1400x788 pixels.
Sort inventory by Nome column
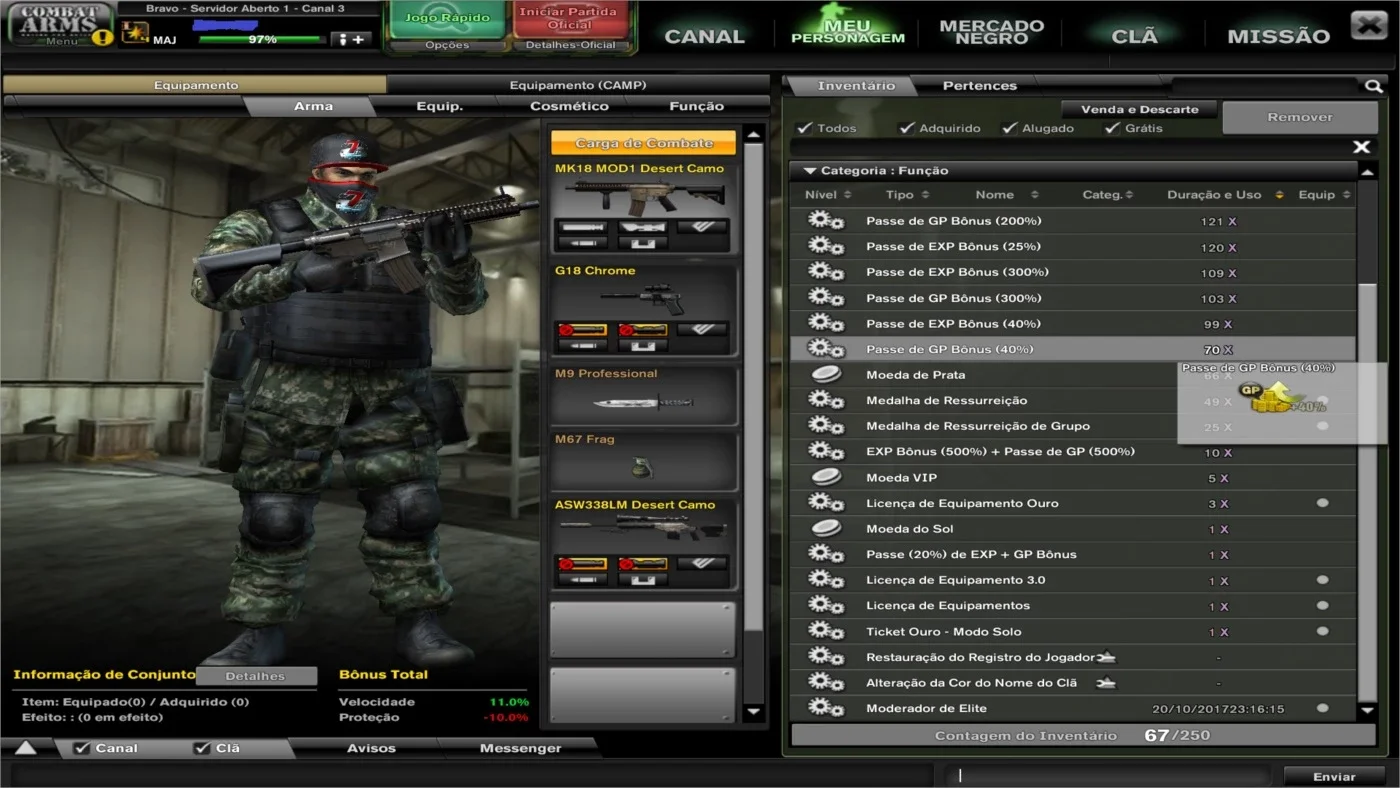(1007, 195)
